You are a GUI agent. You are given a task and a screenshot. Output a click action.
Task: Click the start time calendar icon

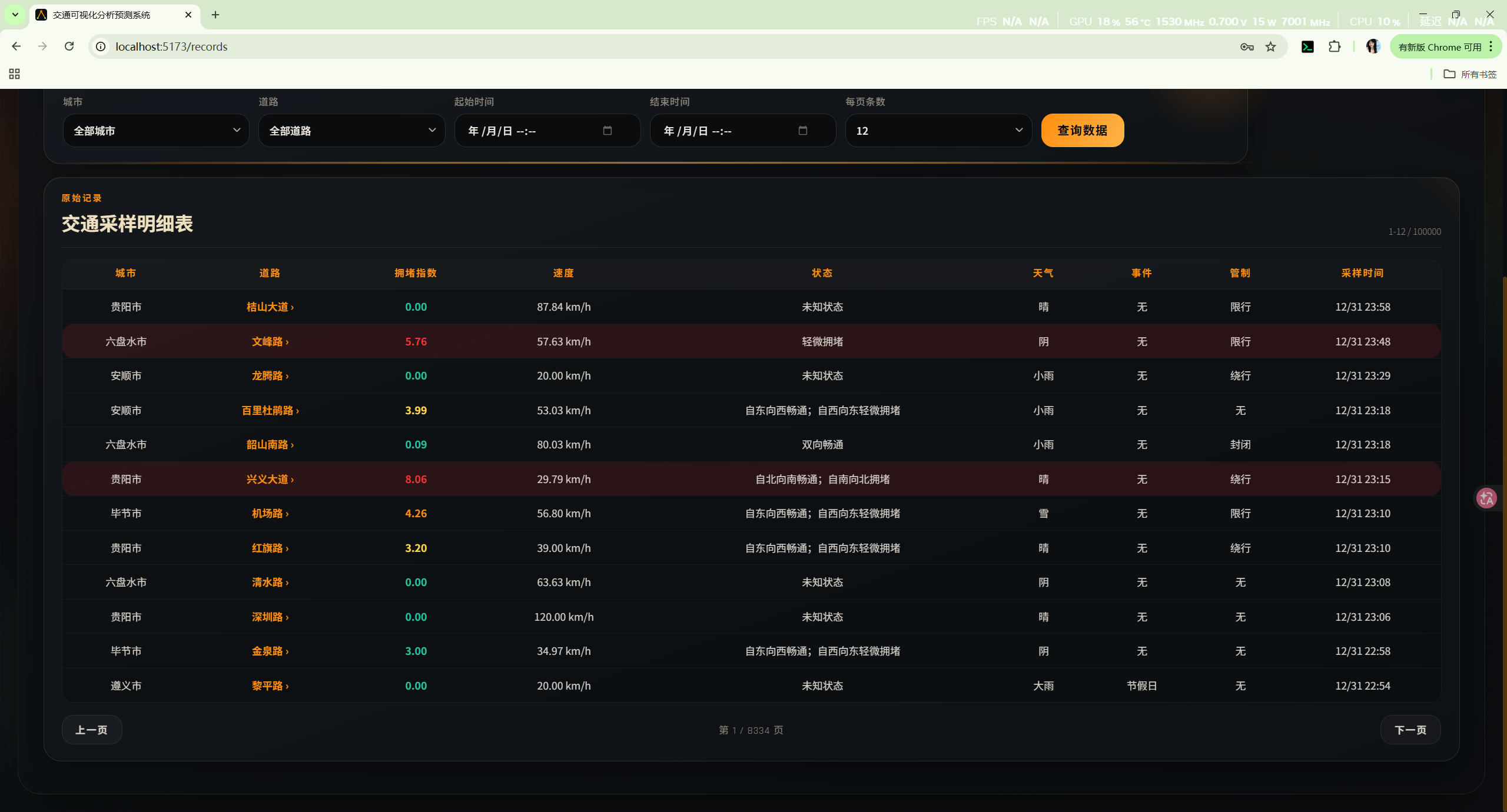[608, 131]
